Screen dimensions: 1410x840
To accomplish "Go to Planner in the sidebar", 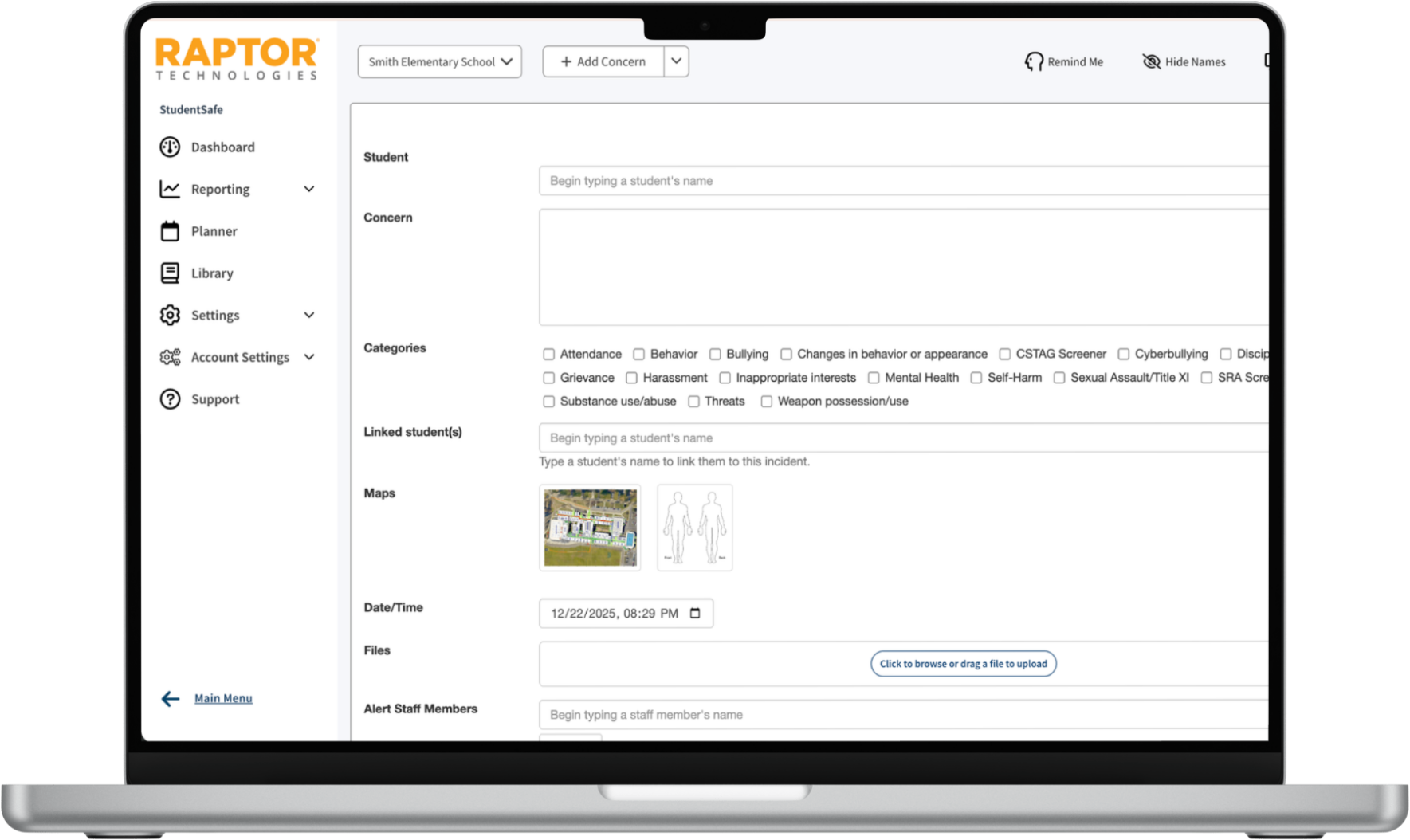I will (214, 231).
